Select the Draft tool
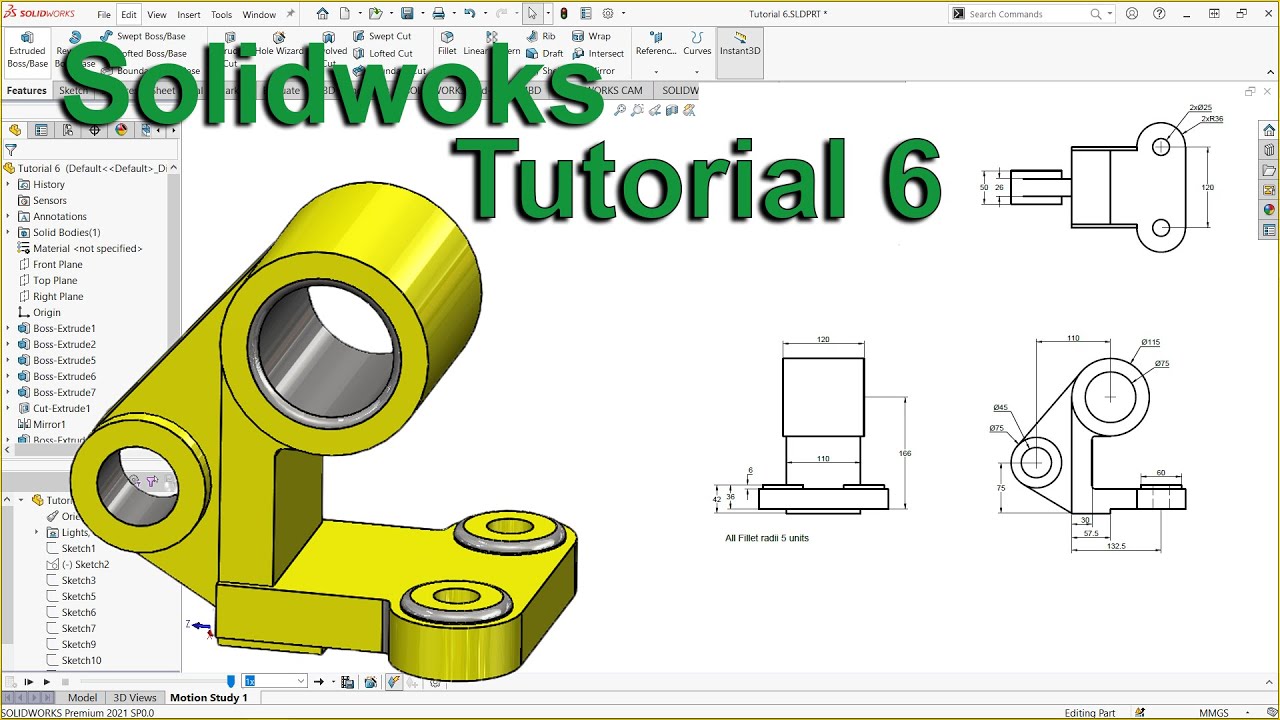1280x720 pixels. coord(544,54)
